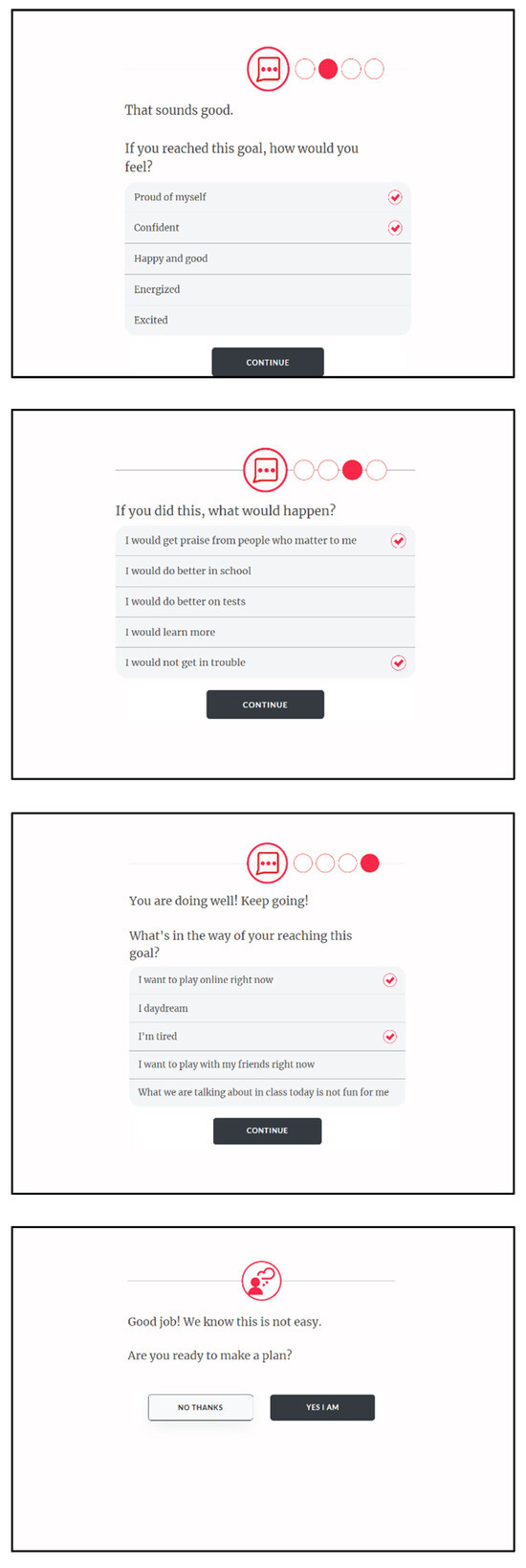Click Continue below "I would not get in trouble"
Screen dimensions: 526x1568
[265, 705]
